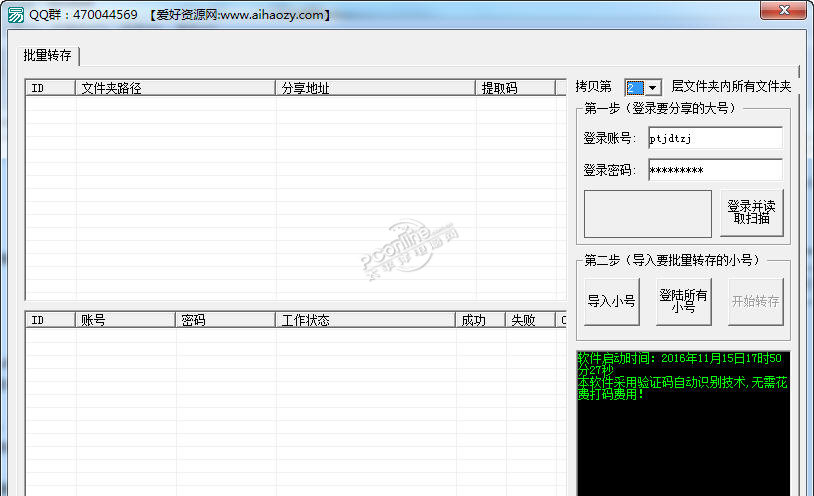This screenshot has width=814, height=496.
Task: Click the 登陆所有小号 button
Action: 683,301
